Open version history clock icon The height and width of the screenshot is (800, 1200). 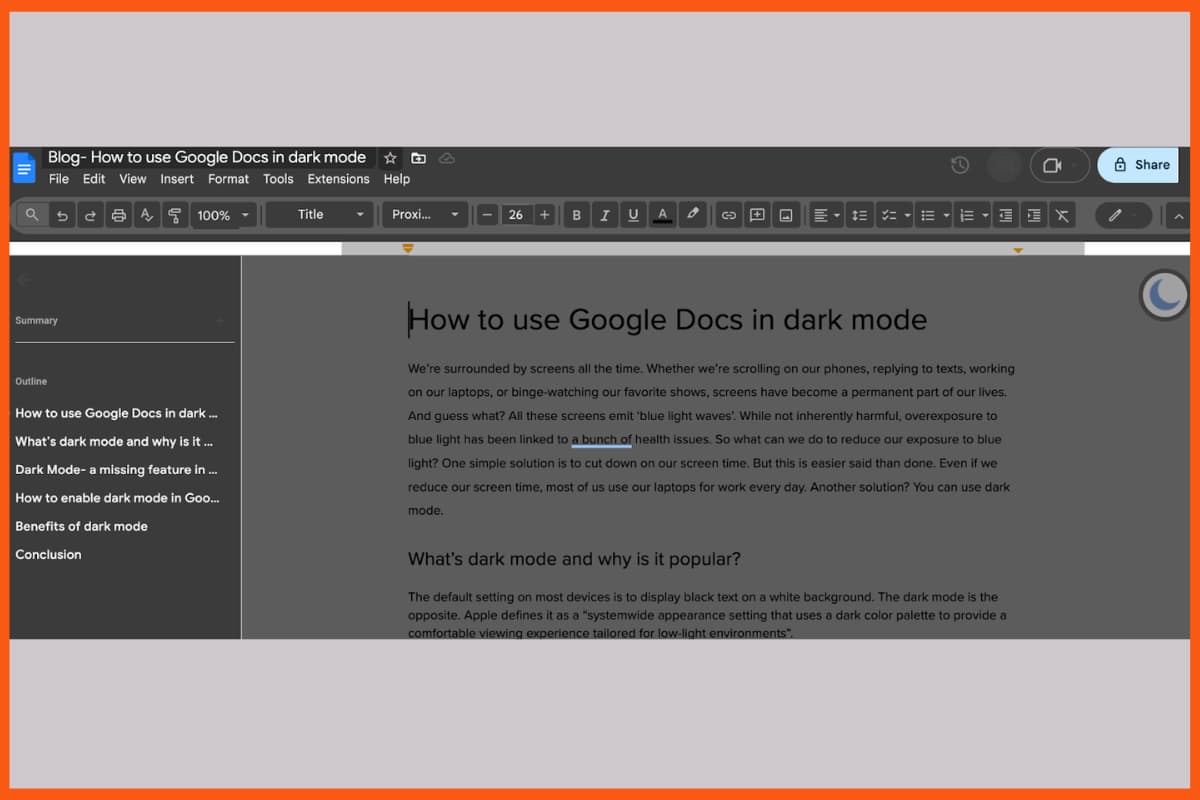click(960, 165)
